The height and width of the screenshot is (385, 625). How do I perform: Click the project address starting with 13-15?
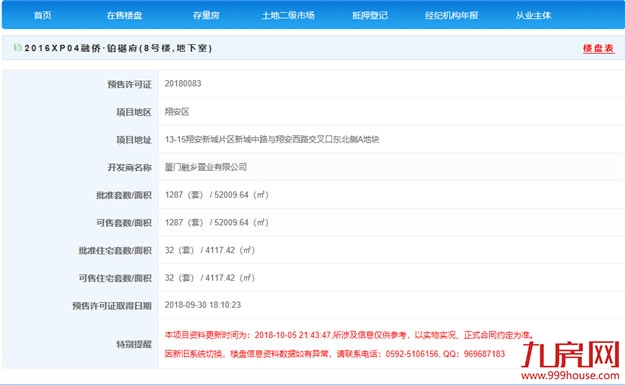coord(272,139)
